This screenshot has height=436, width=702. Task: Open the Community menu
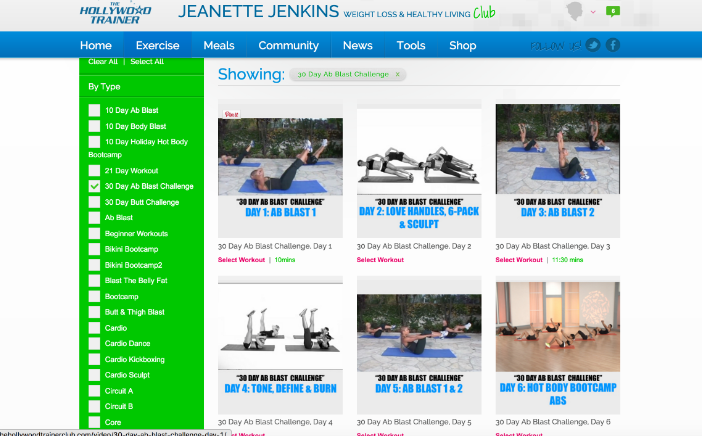(289, 45)
